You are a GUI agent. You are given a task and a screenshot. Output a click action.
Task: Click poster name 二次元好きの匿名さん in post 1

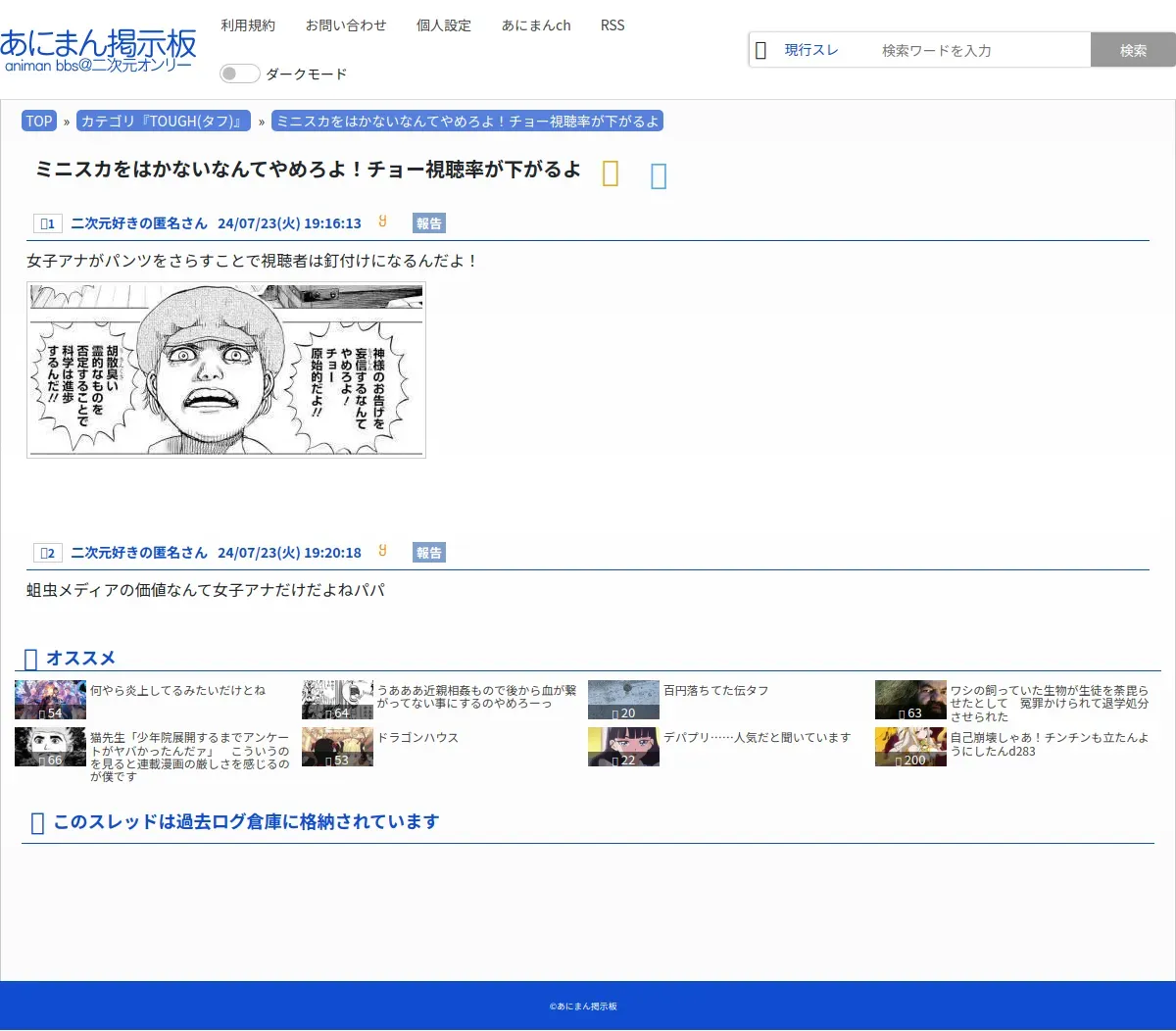(139, 223)
